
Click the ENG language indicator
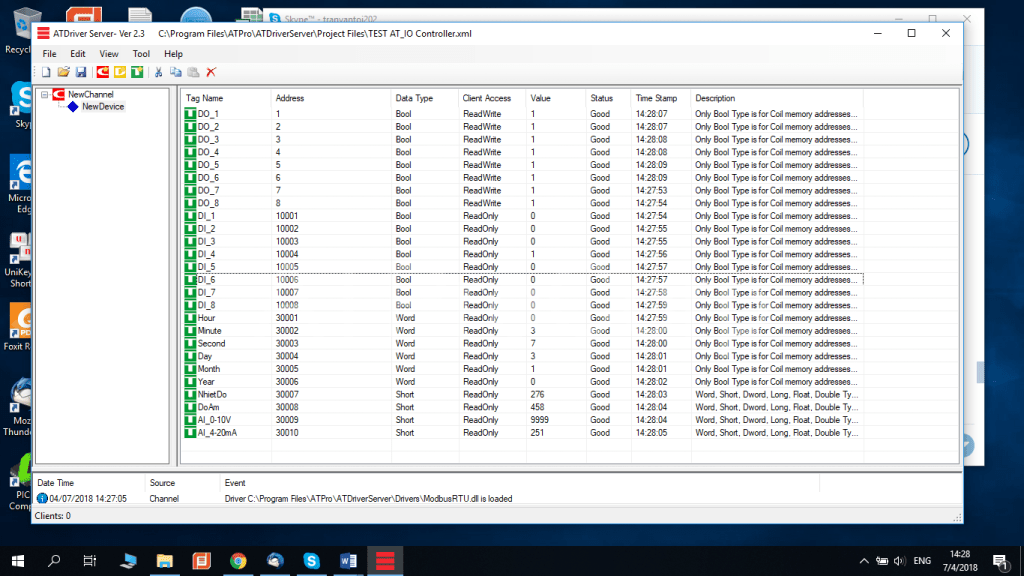[922, 561]
